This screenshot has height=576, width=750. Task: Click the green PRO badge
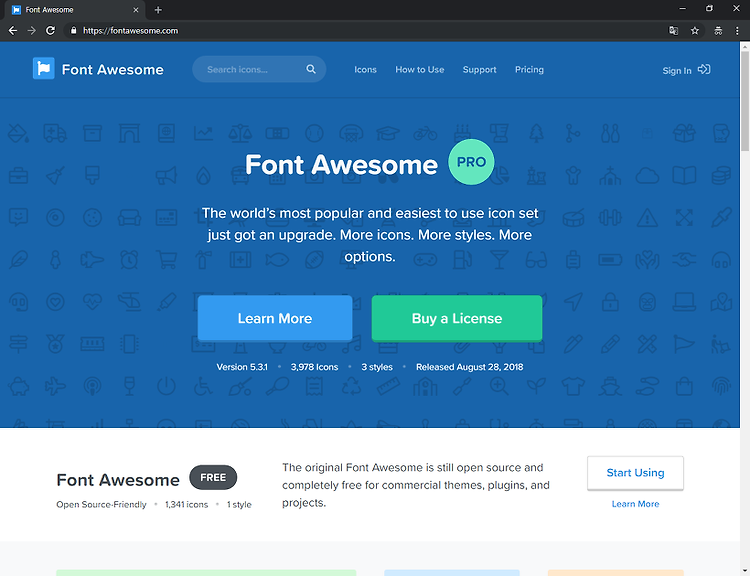click(471, 162)
